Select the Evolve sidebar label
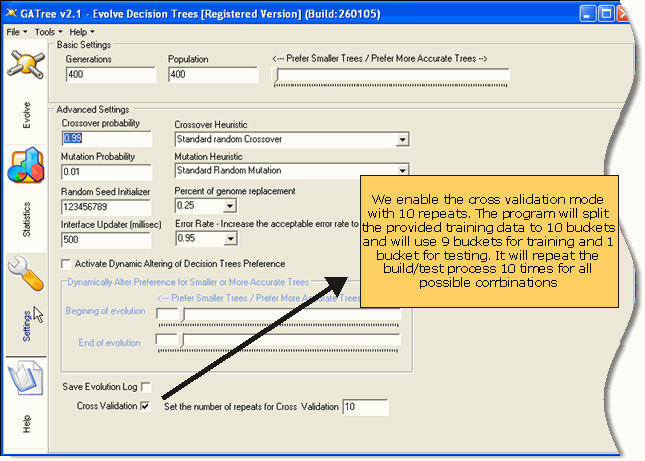The image size is (645, 461). 26,115
